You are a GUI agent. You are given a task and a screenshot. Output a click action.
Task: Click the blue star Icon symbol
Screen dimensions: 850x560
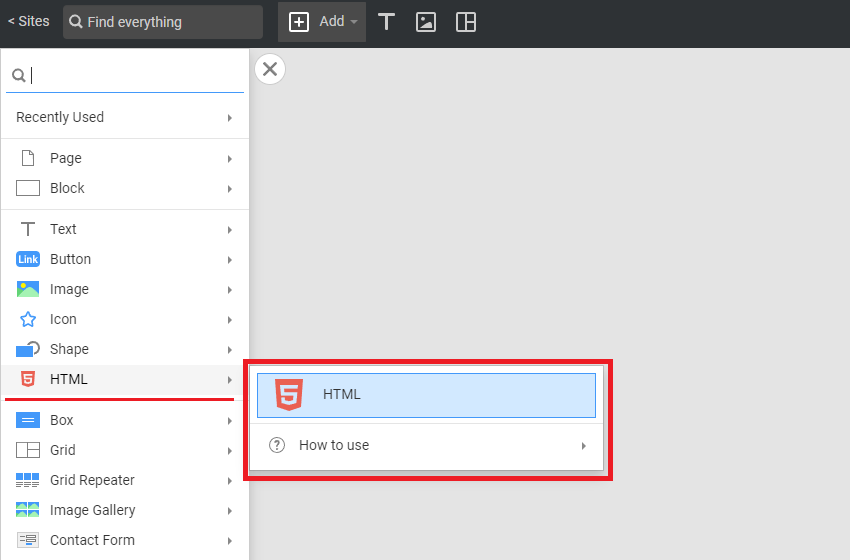click(28, 319)
